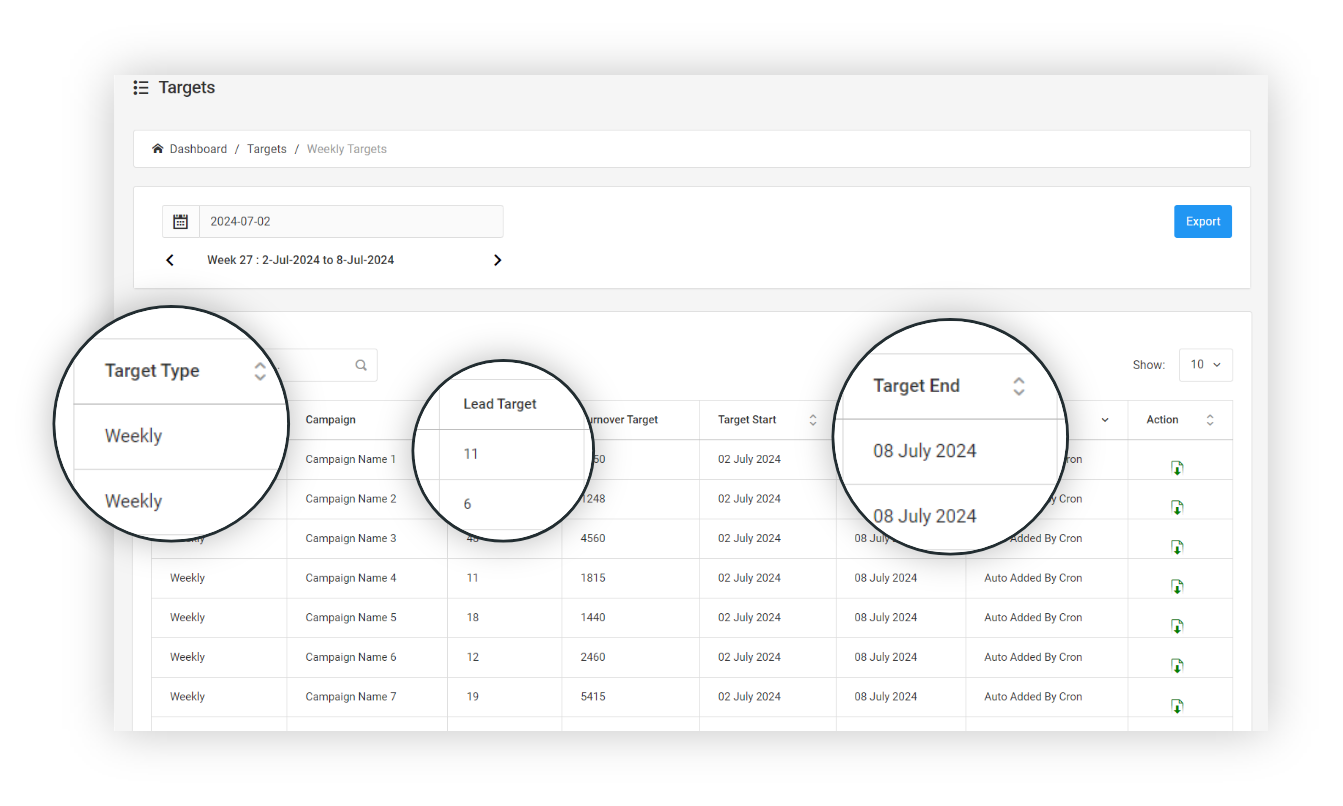1343x806 pixels.
Task: Navigate to Targets breadcrumb link
Action: click(267, 149)
